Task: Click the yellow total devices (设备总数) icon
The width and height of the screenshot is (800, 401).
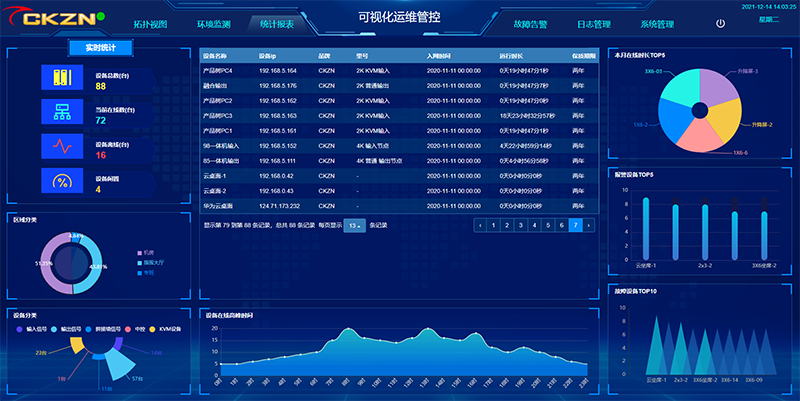Action: click(62, 79)
